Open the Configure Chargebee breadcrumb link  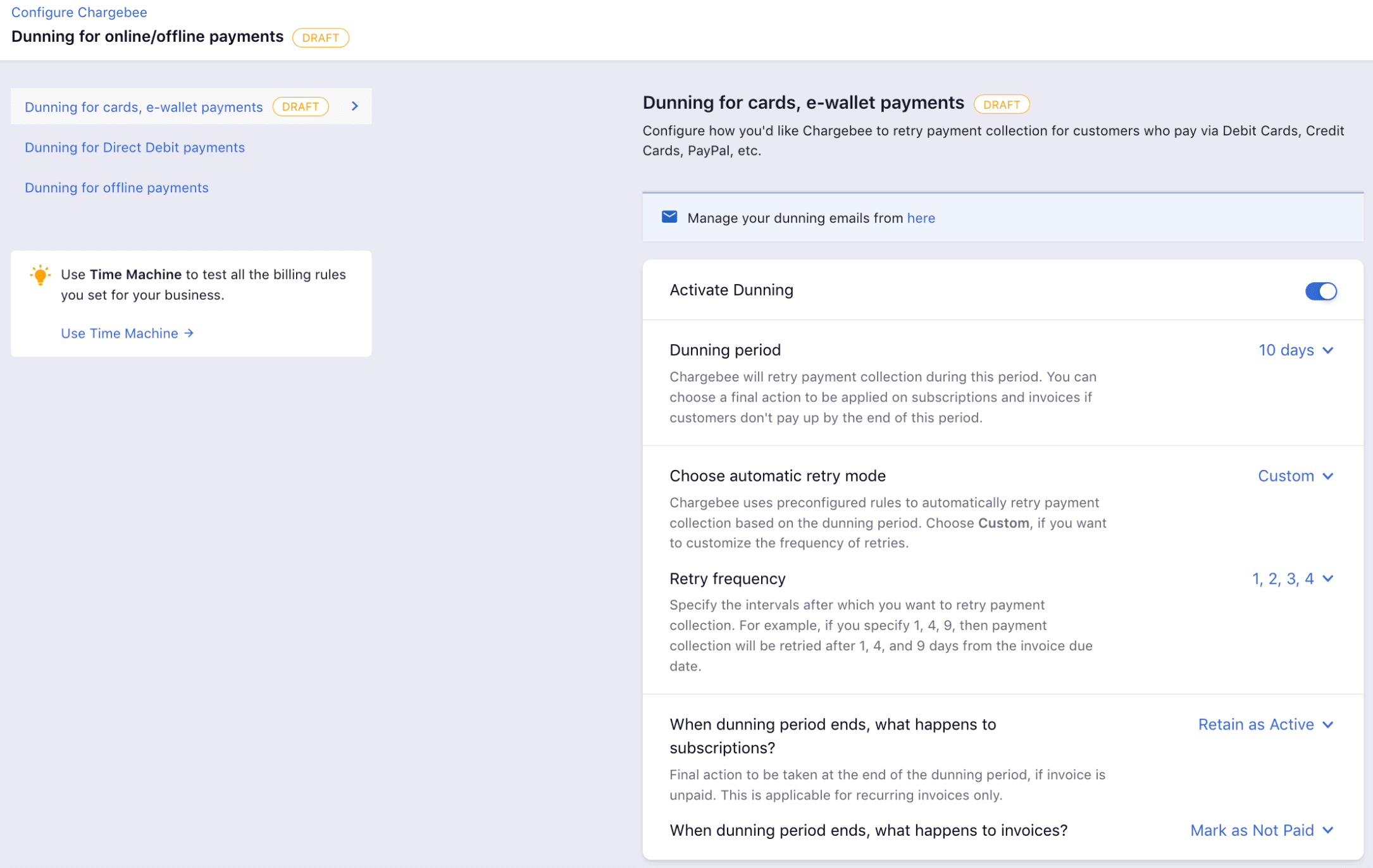[79, 12]
